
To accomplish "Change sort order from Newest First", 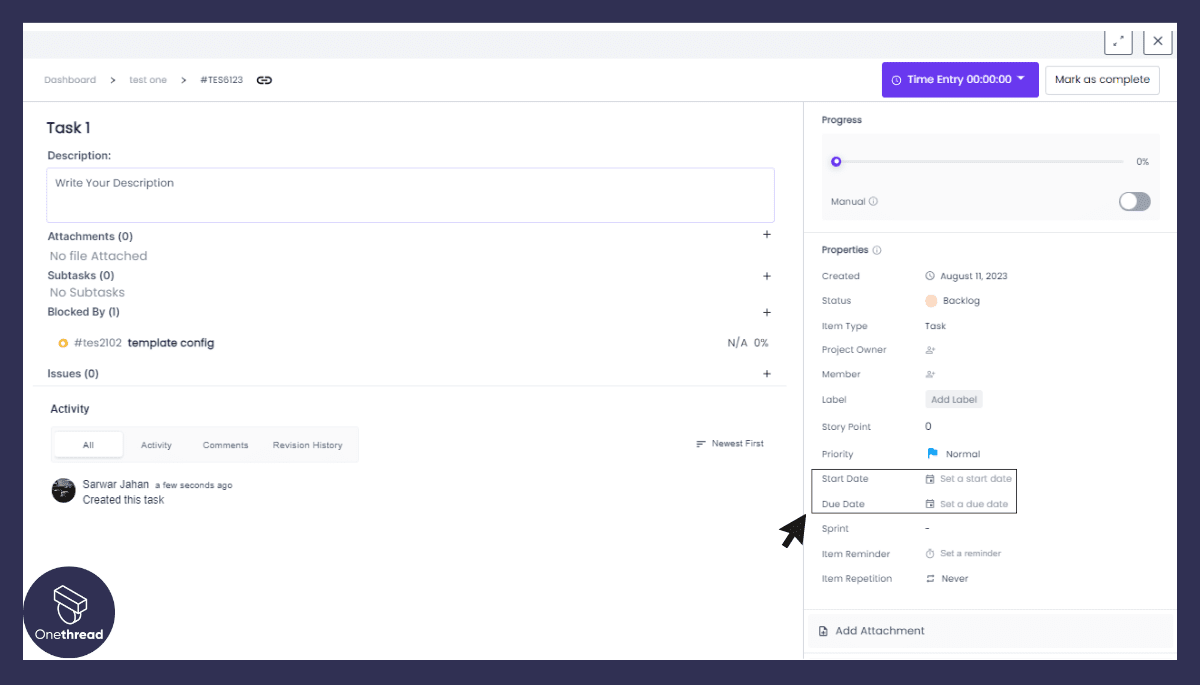I will tap(730, 444).
